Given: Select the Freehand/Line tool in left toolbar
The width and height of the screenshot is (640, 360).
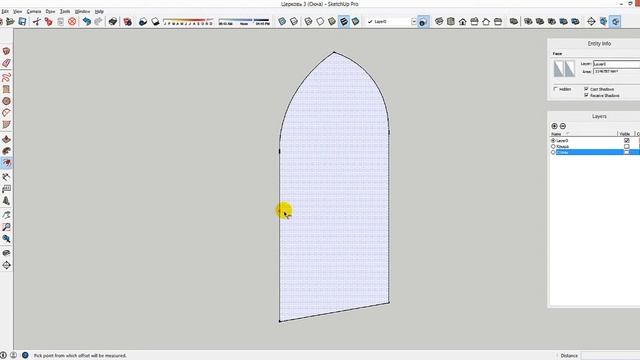Looking at the screenshot, I should [x=6, y=77].
